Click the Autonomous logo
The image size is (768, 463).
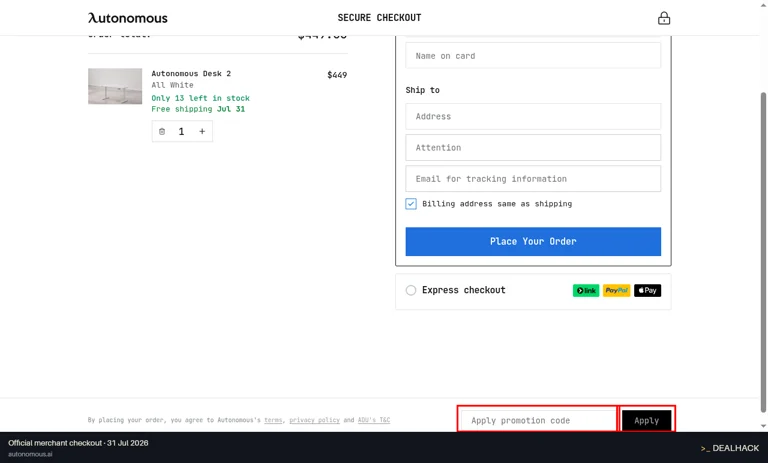(127, 18)
